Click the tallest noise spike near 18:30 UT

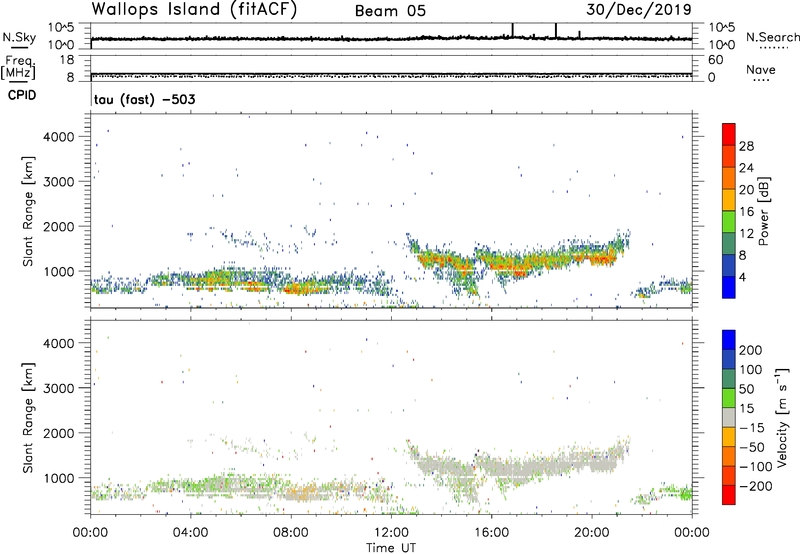[556, 31]
